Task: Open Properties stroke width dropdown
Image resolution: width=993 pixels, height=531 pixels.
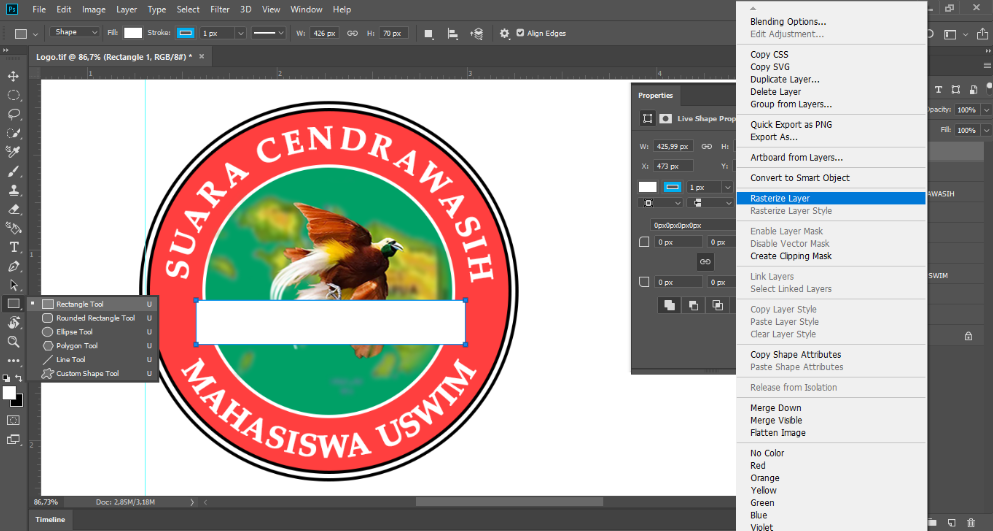Action: (x=727, y=187)
